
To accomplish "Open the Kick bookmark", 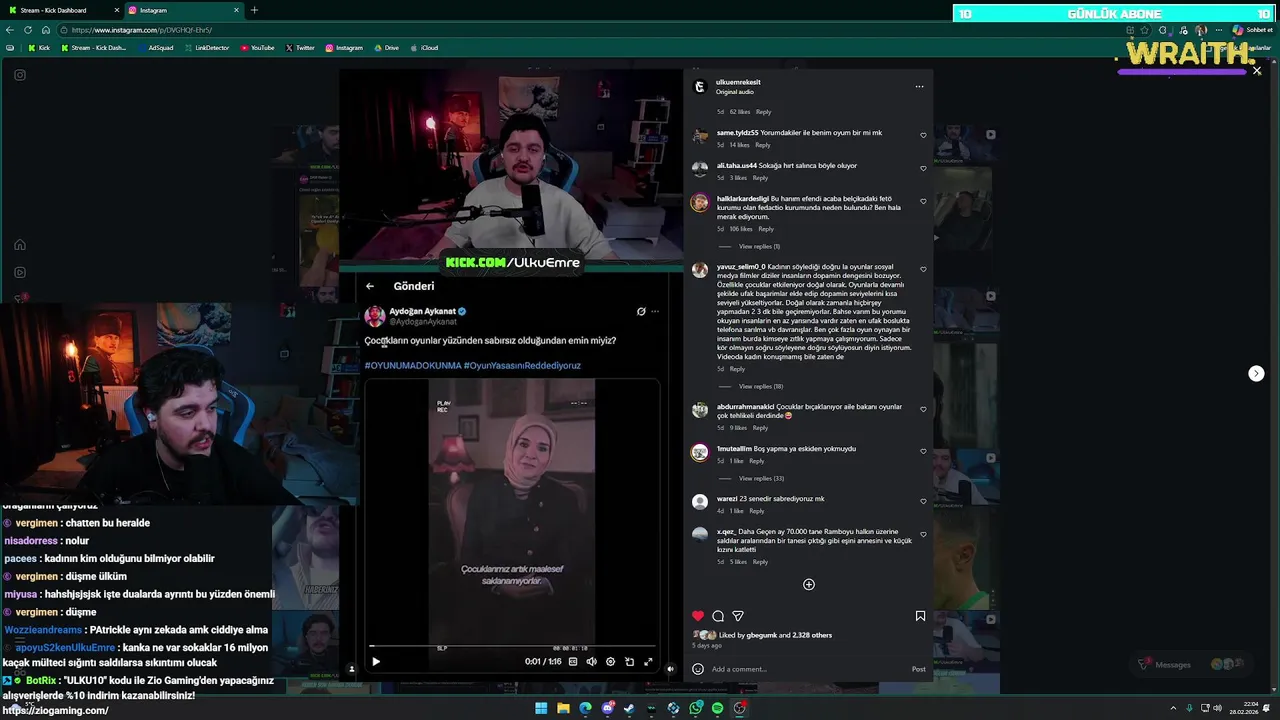I will click(x=38, y=47).
